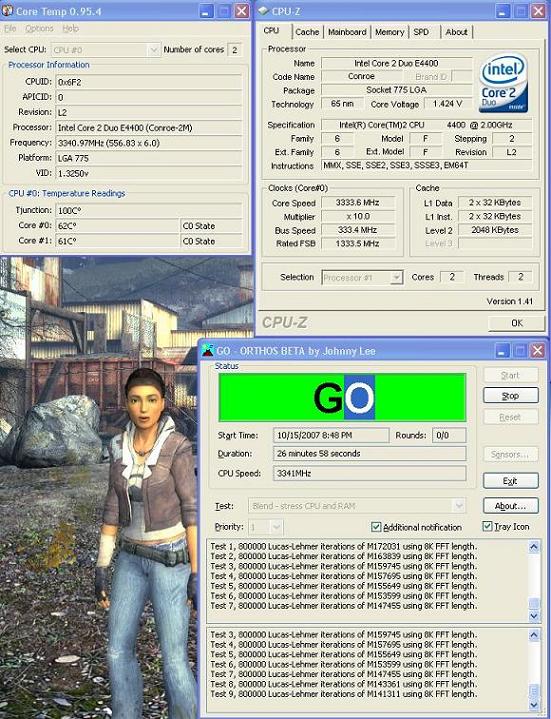Click the Exit button in ORTHOS

510,481
